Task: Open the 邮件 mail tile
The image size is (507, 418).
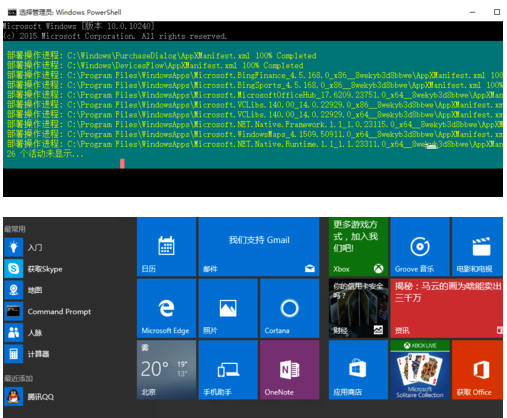Action: click(x=259, y=247)
